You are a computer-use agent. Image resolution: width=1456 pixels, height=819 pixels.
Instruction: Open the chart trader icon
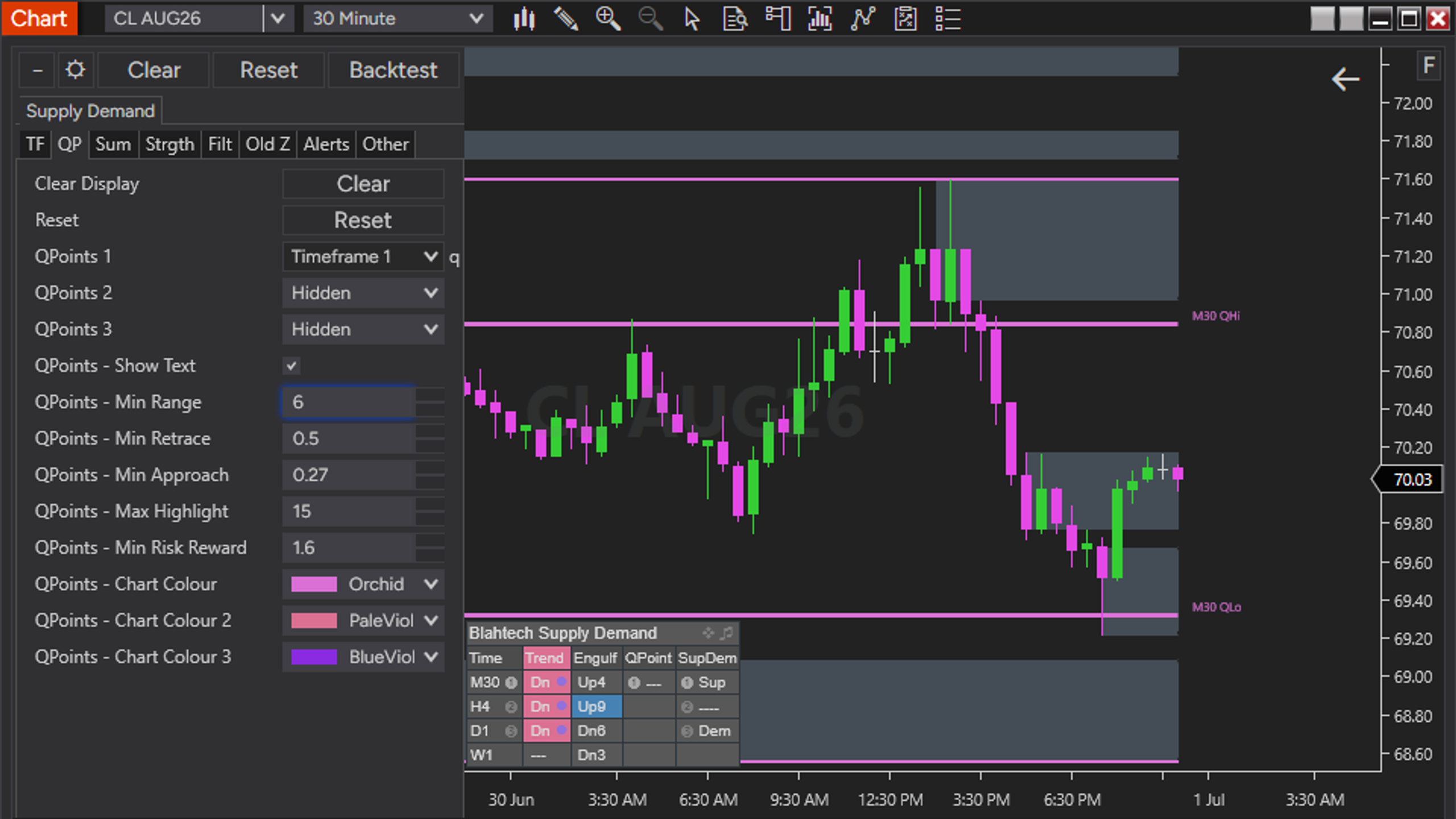(x=777, y=19)
